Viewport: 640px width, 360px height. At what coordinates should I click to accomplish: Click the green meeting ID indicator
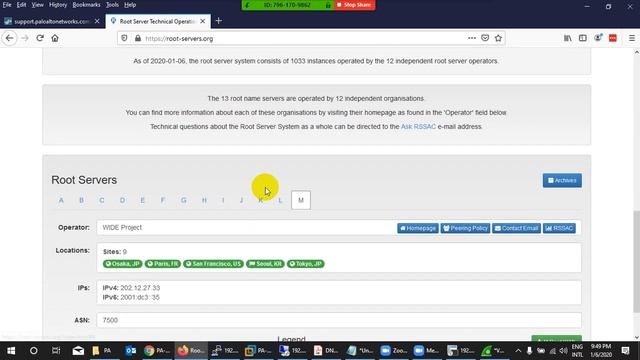[287, 5]
